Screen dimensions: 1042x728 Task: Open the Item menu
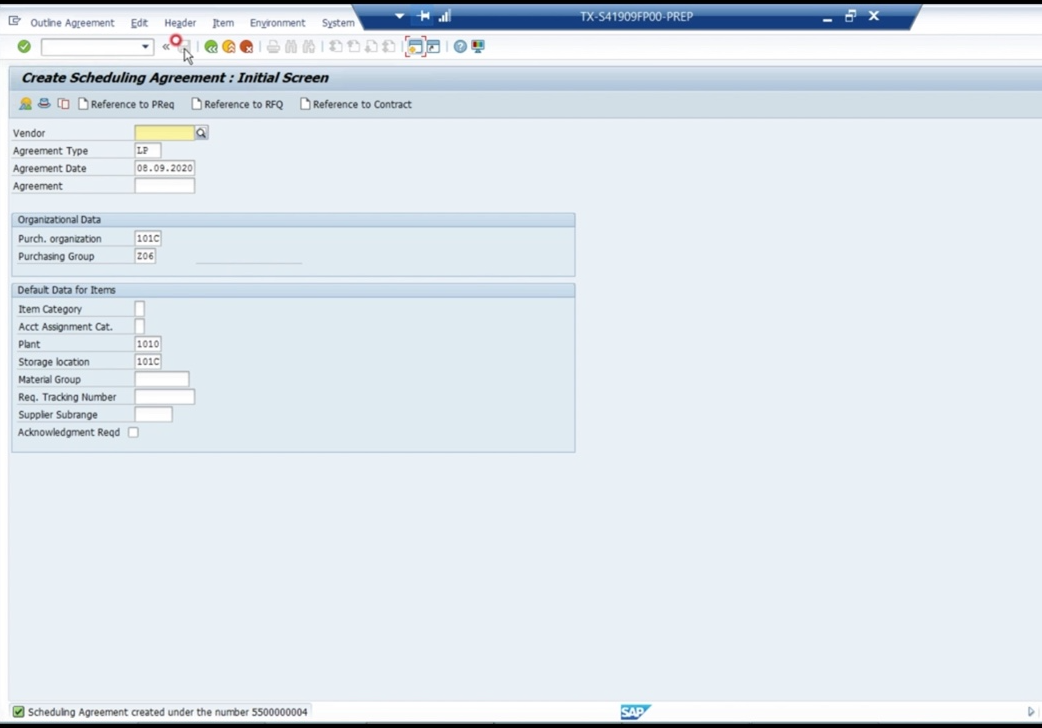223,23
